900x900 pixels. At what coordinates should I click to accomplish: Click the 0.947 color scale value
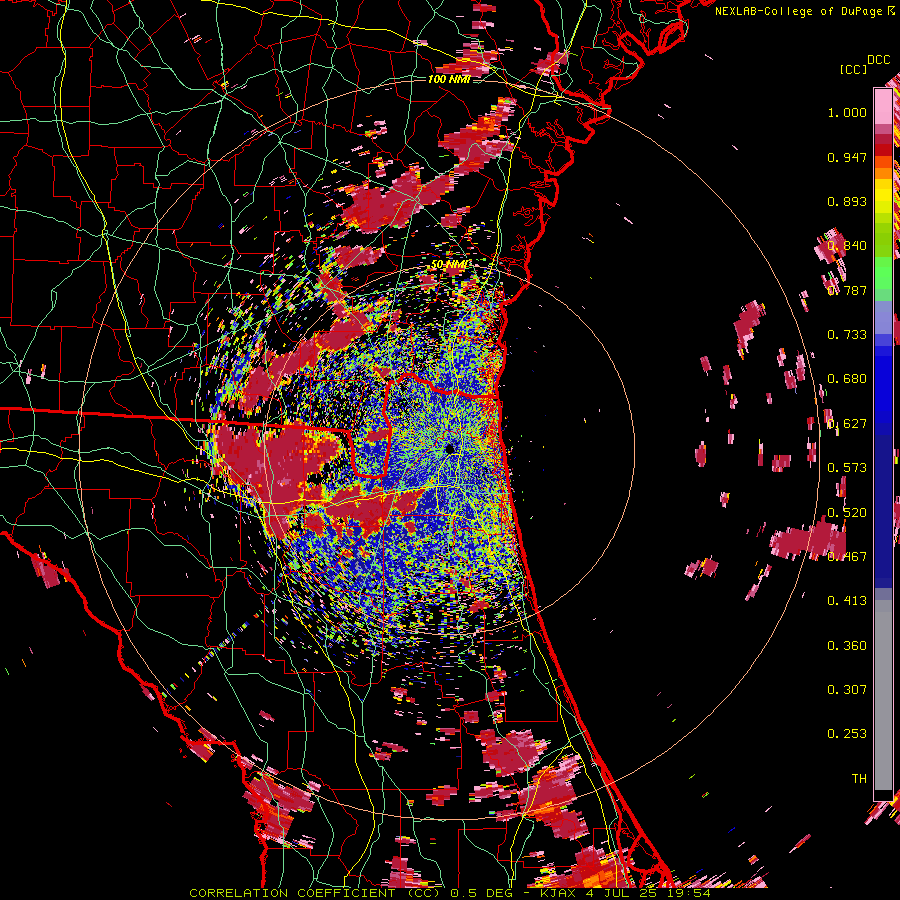(x=847, y=157)
